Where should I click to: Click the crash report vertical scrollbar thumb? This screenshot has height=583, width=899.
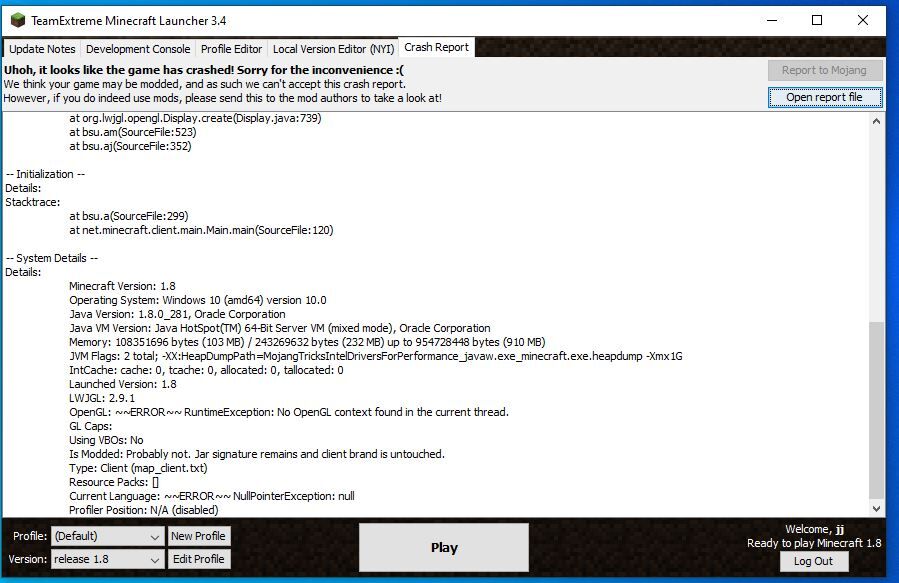click(x=876, y=410)
